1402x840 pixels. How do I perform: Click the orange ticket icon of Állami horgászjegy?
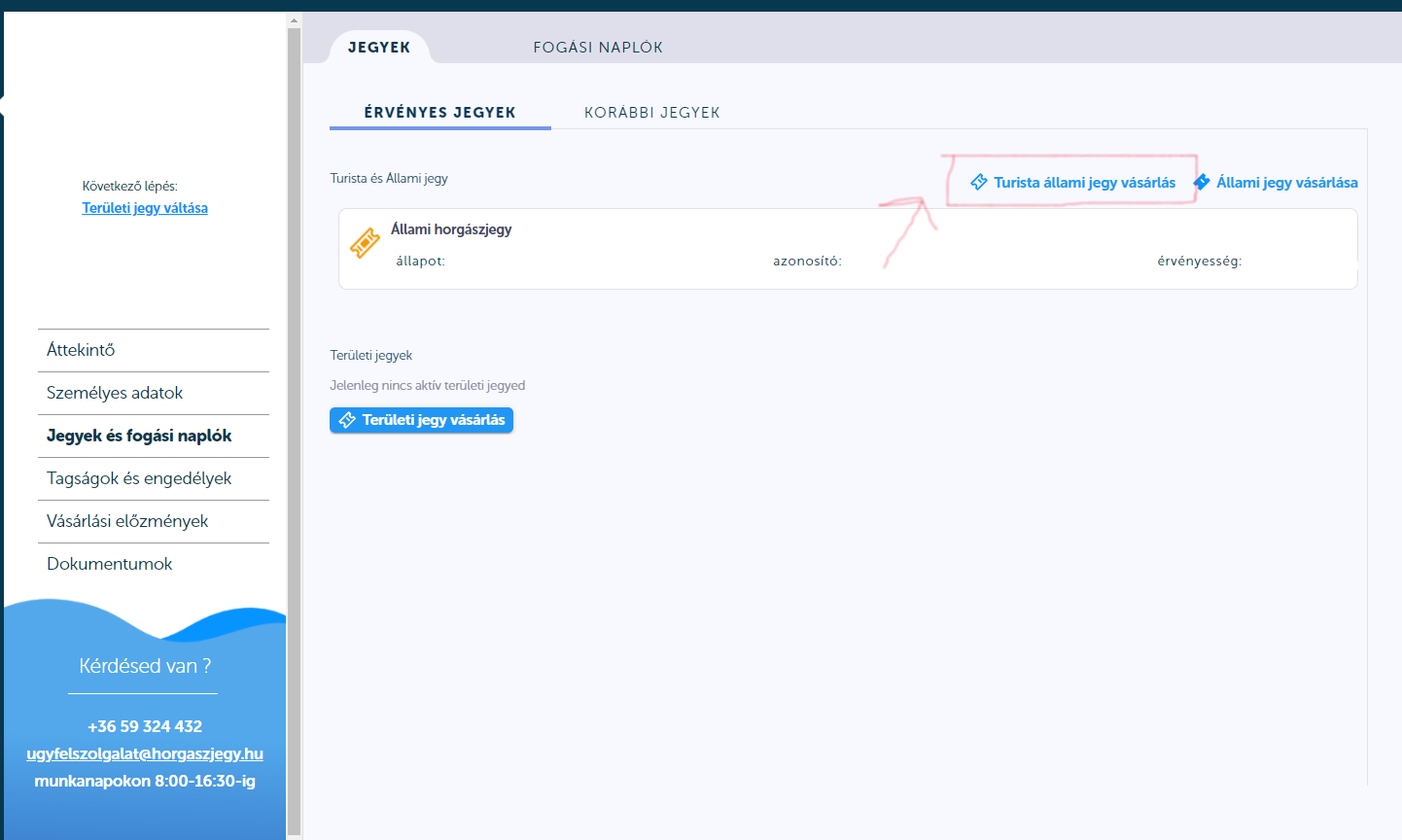coord(365,243)
